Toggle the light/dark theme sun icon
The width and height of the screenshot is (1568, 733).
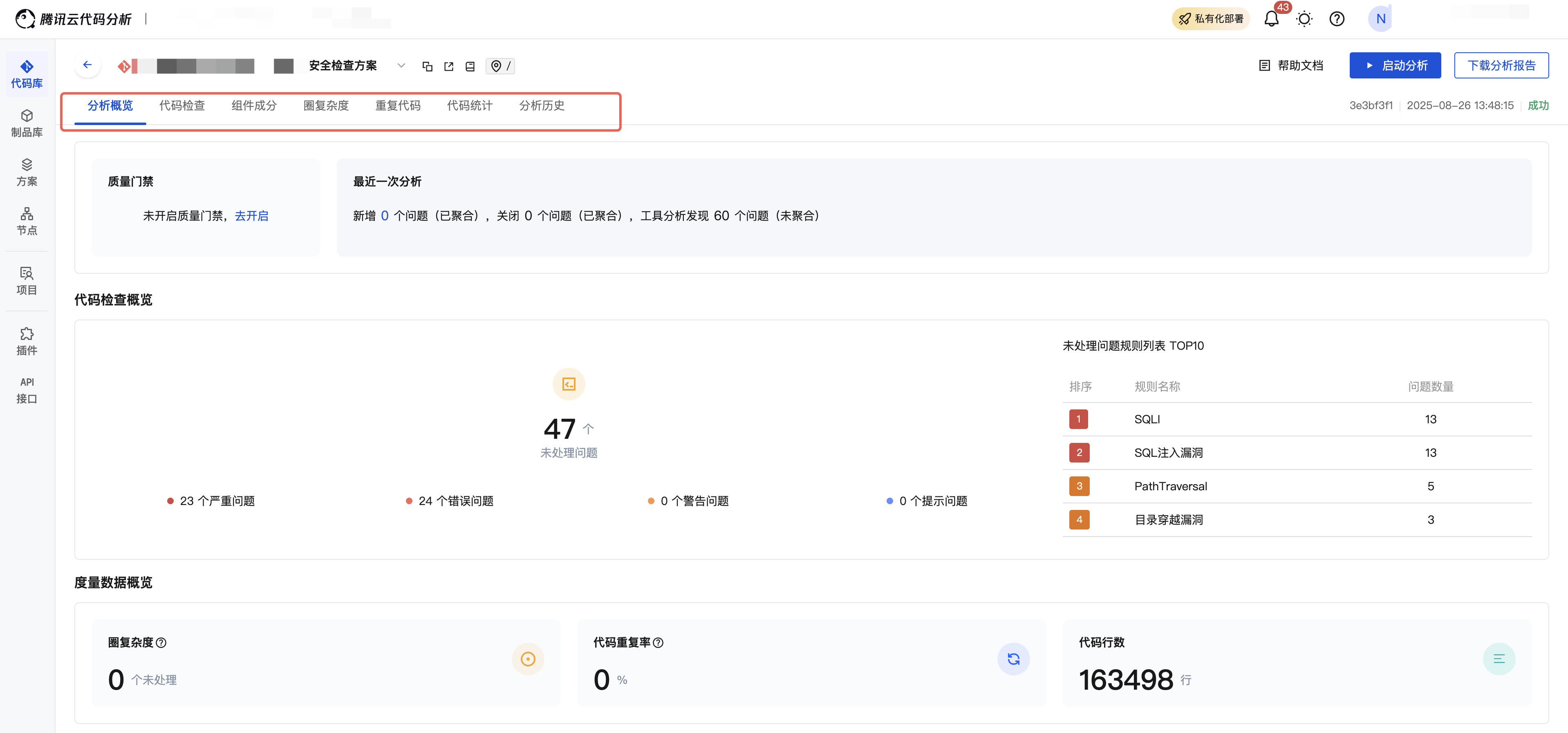pyautogui.click(x=1304, y=19)
